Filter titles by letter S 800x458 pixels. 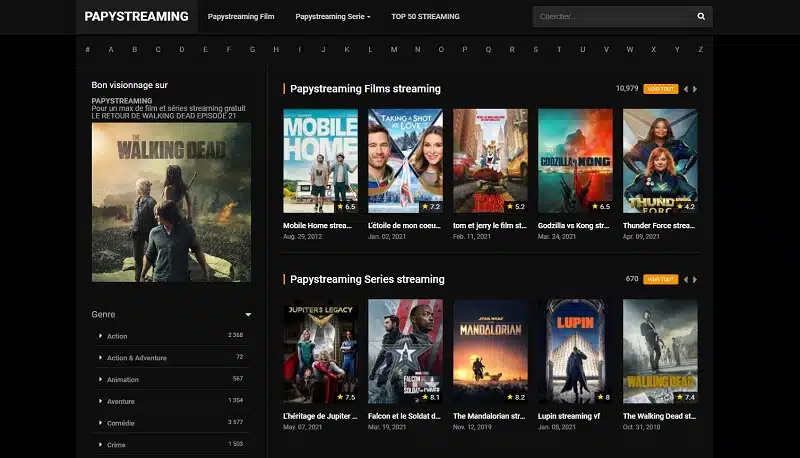coord(536,49)
